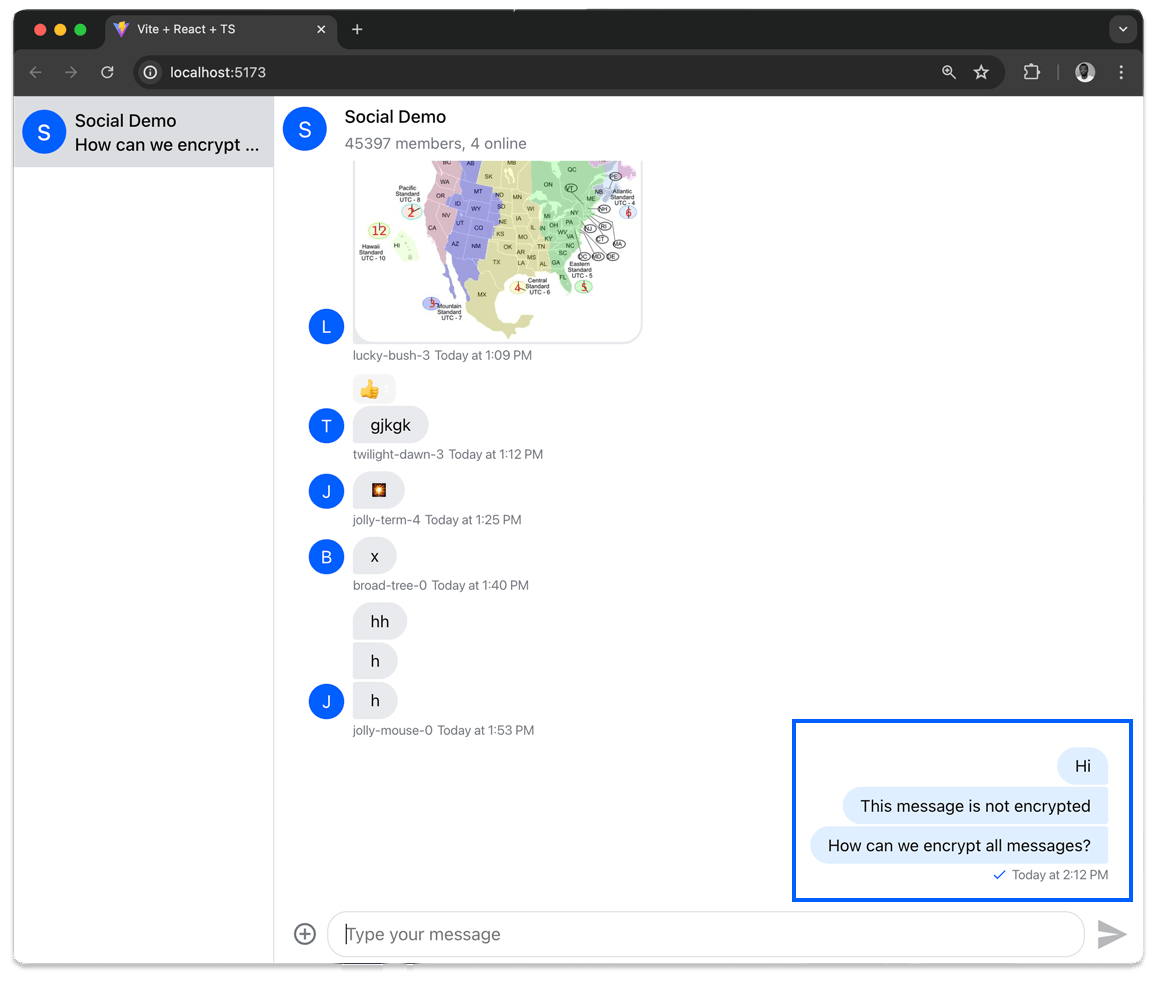Screen dimensions: 1158x983
Task: Click twilight-dawn-3's T avatar
Action: 326,425
